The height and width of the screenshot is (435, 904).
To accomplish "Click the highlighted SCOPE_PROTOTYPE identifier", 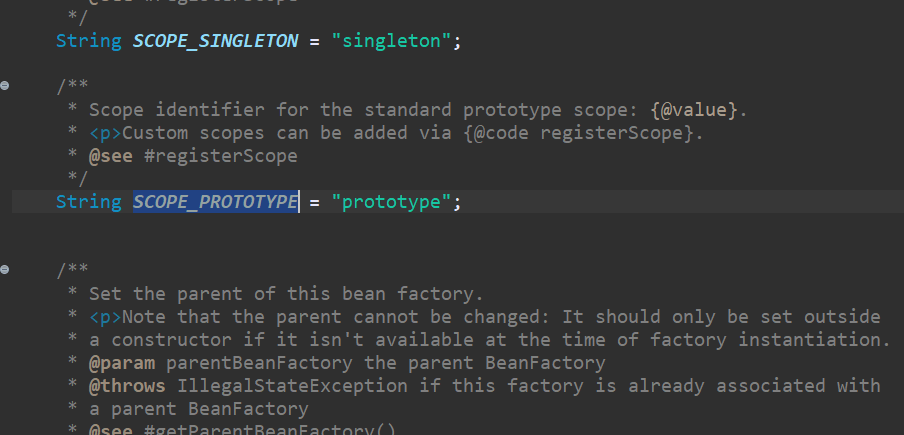I will [x=216, y=202].
